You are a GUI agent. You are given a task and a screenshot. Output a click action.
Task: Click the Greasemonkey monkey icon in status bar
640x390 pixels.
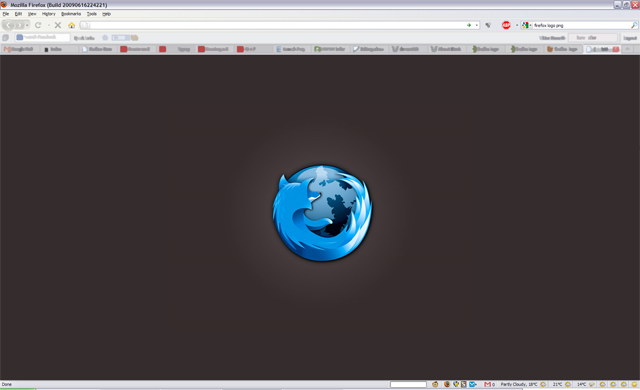tap(435, 384)
